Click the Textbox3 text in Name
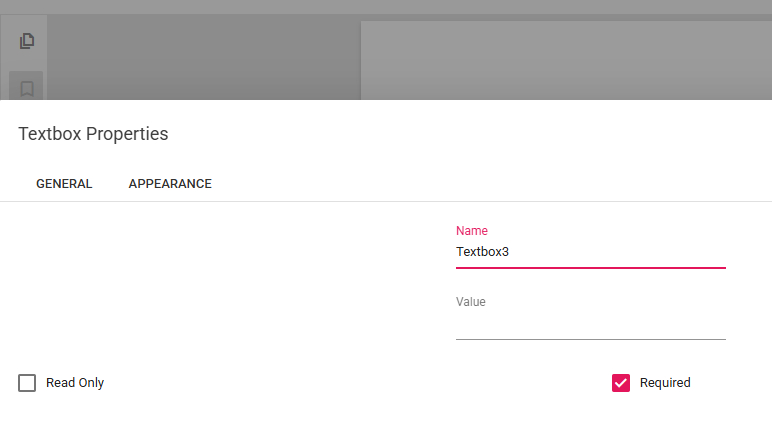The height and width of the screenshot is (421, 772). [483, 252]
